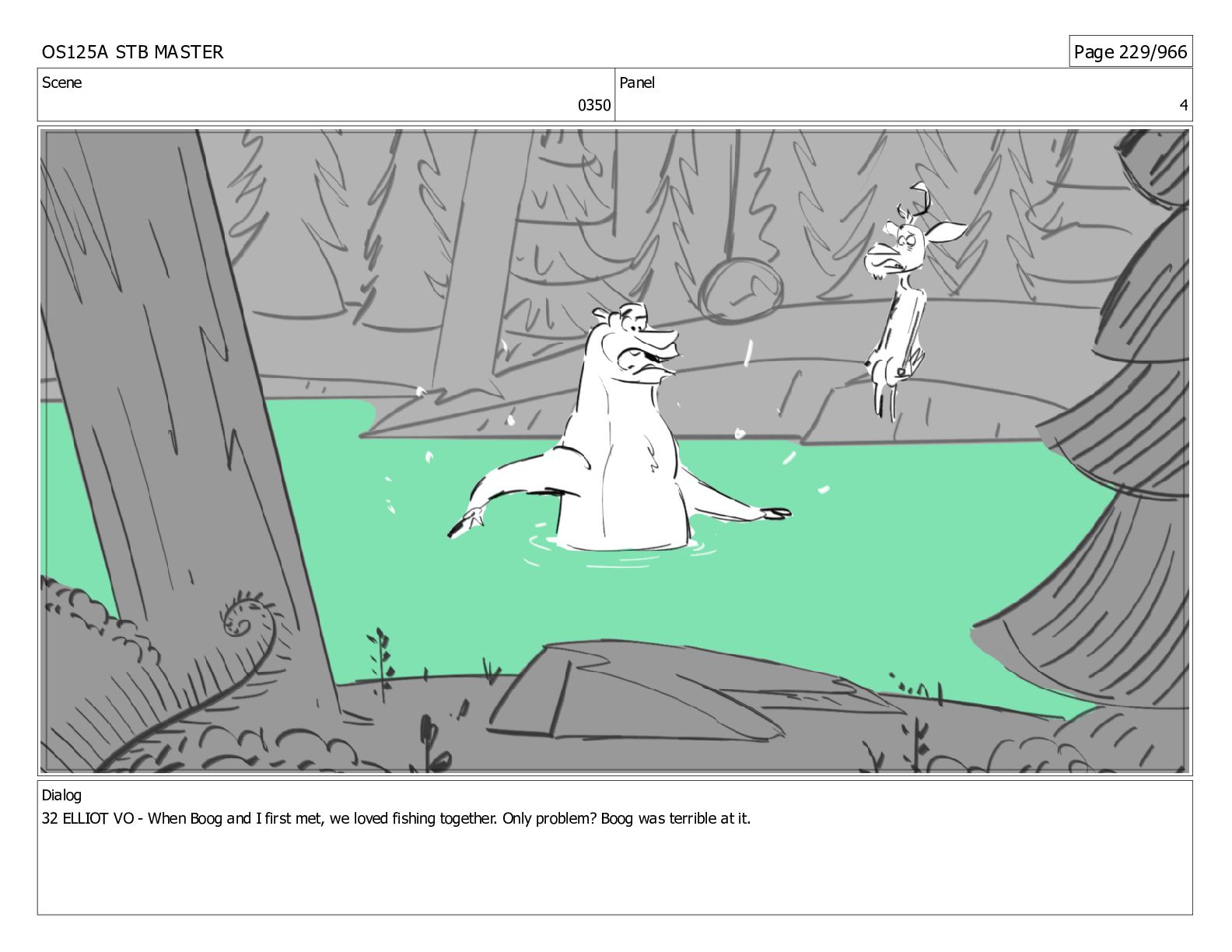Image resolution: width=1232 pixels, height=952 pixels.
Task: Click the 'Panel' field label
Action: click(x=637, y=82)
